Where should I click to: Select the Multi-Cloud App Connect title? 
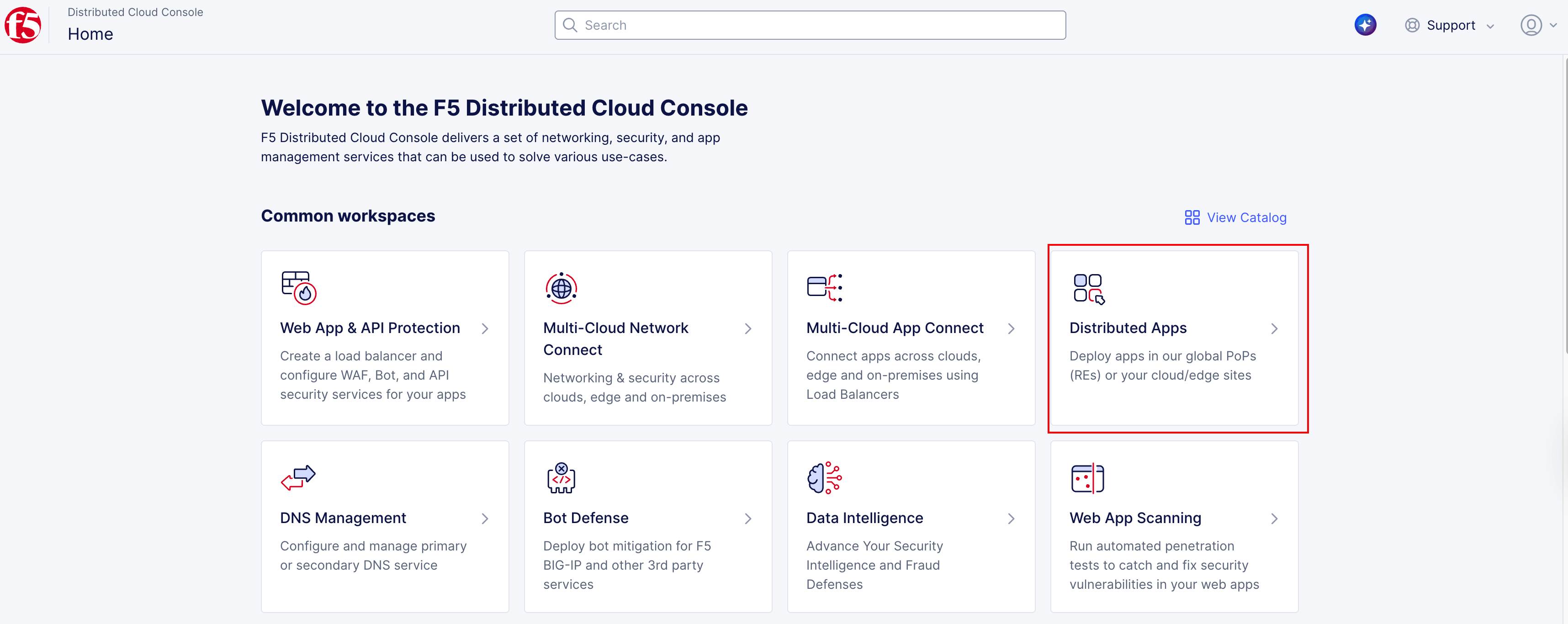pos(894,328)
